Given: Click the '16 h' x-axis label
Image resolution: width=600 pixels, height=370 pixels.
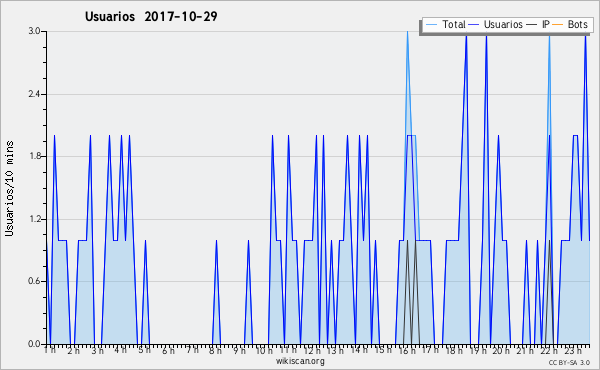Looking at the screenshot, I should tap(407, 350).
